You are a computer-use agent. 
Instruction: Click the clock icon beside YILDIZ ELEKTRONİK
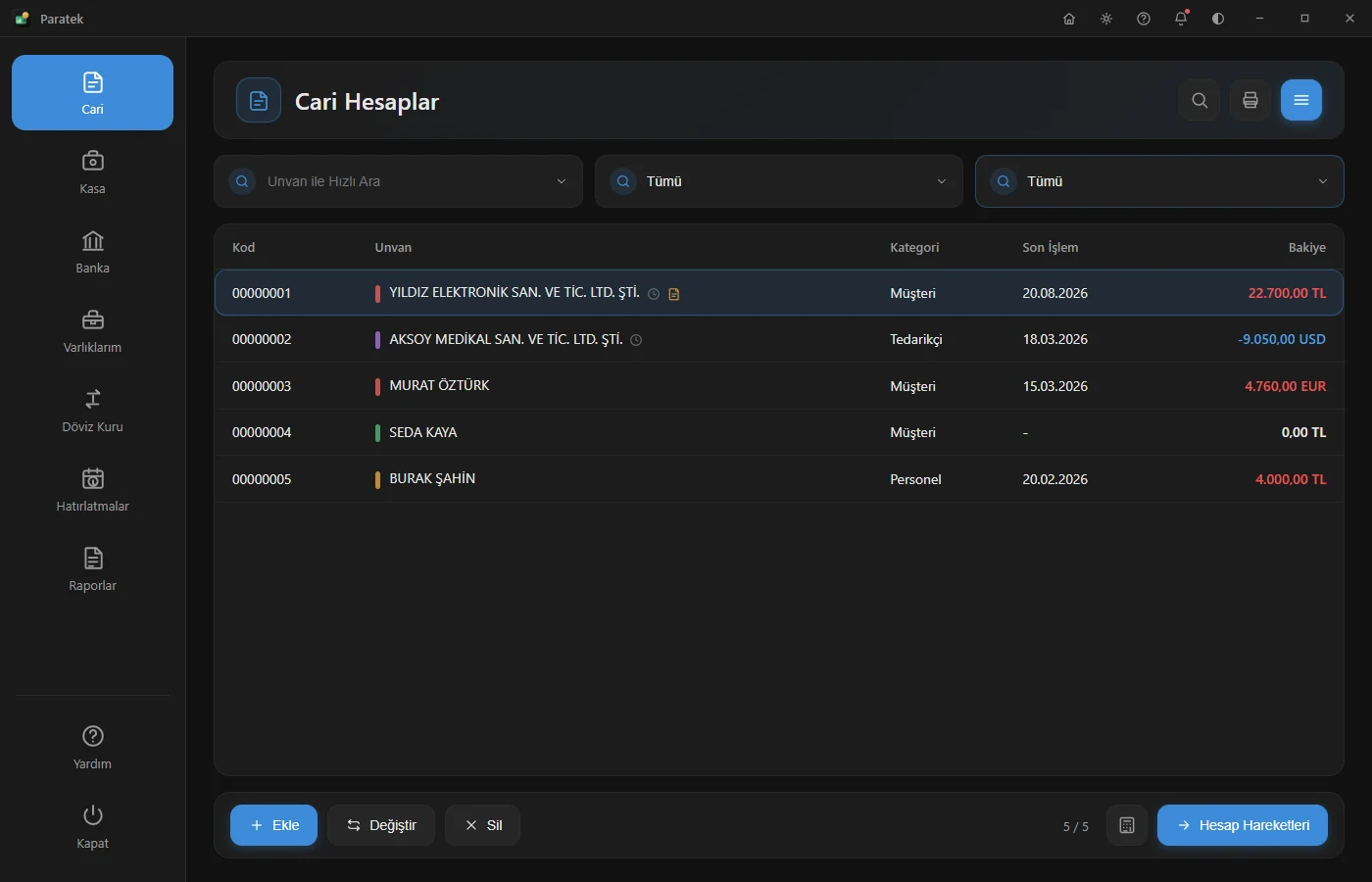click(654, 294)
